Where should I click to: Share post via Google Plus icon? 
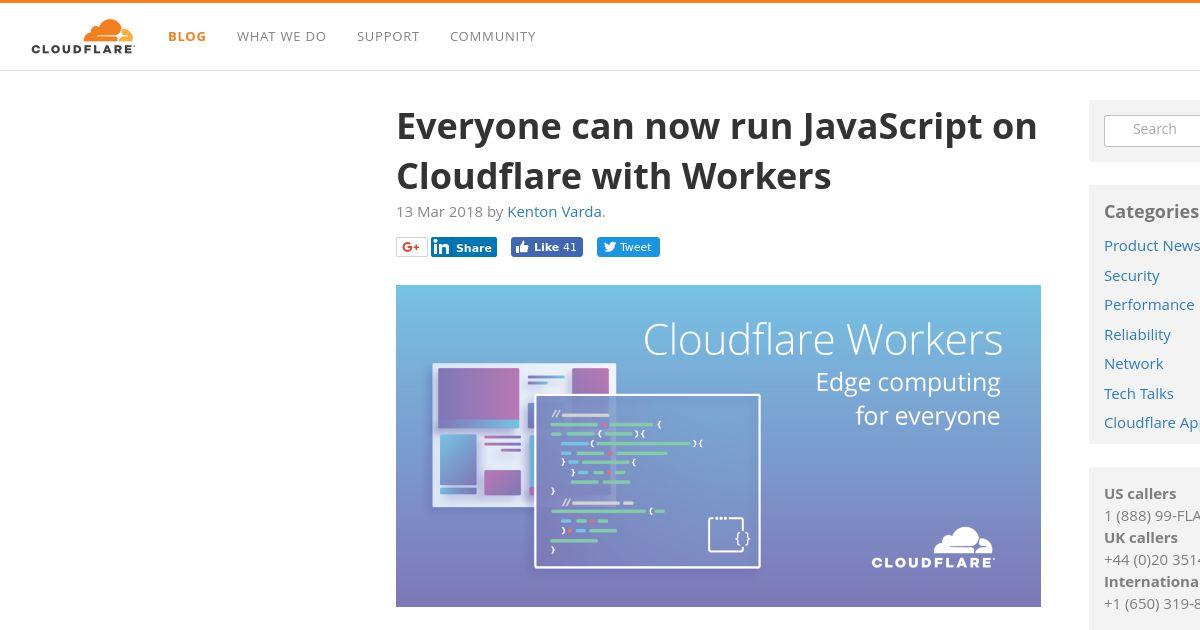(412, 247)
